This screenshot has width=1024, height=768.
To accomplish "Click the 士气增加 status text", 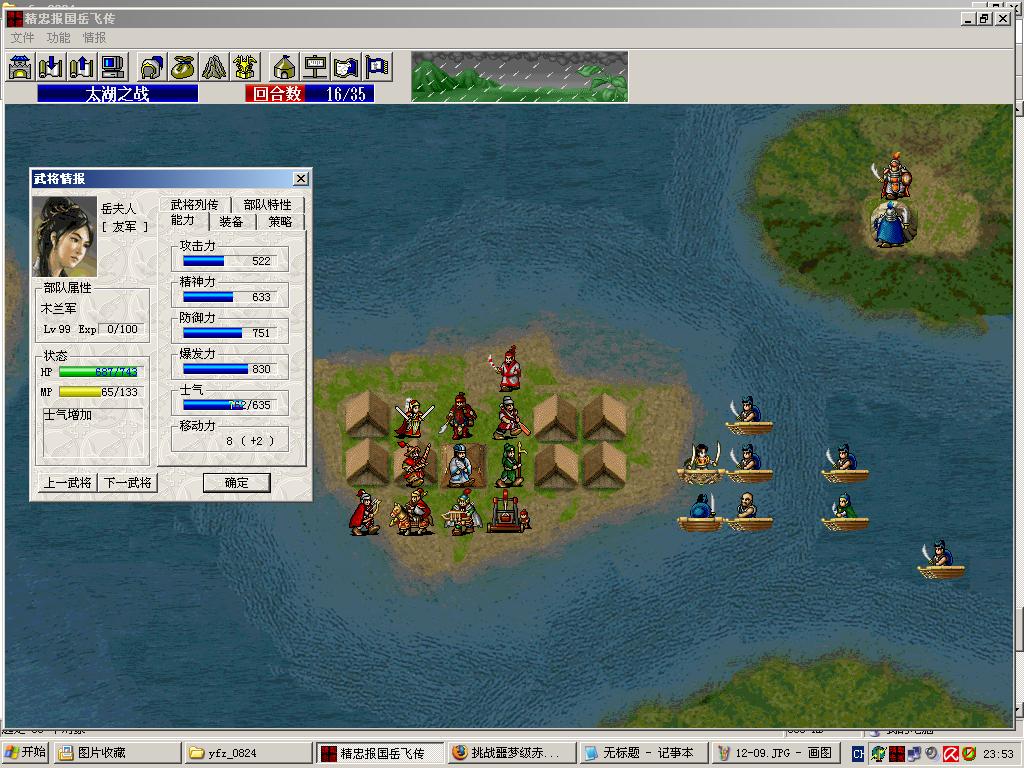I will tap(68, 415).
